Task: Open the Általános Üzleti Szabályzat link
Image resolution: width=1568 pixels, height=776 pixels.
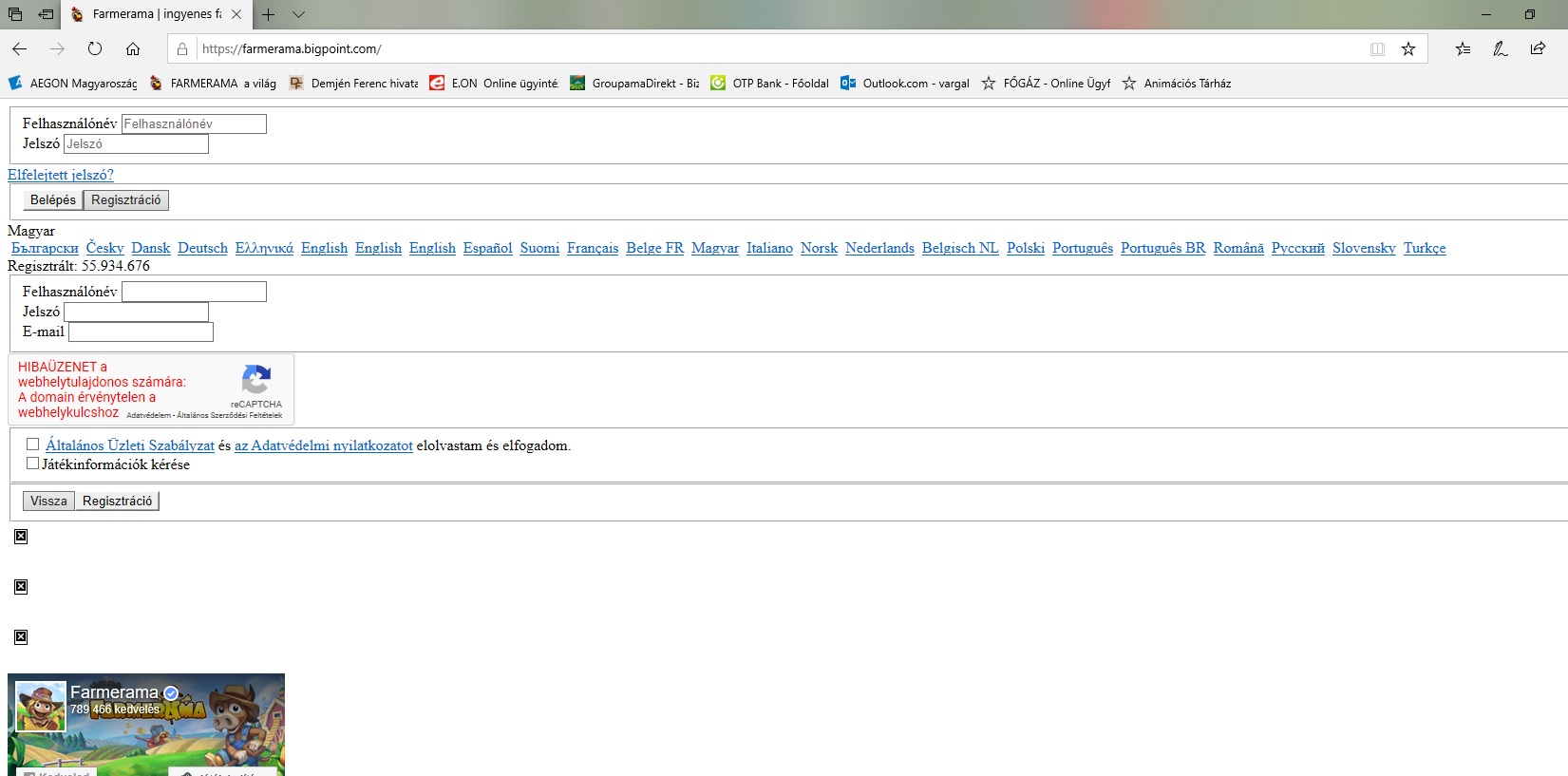Action: click(130, 445)
